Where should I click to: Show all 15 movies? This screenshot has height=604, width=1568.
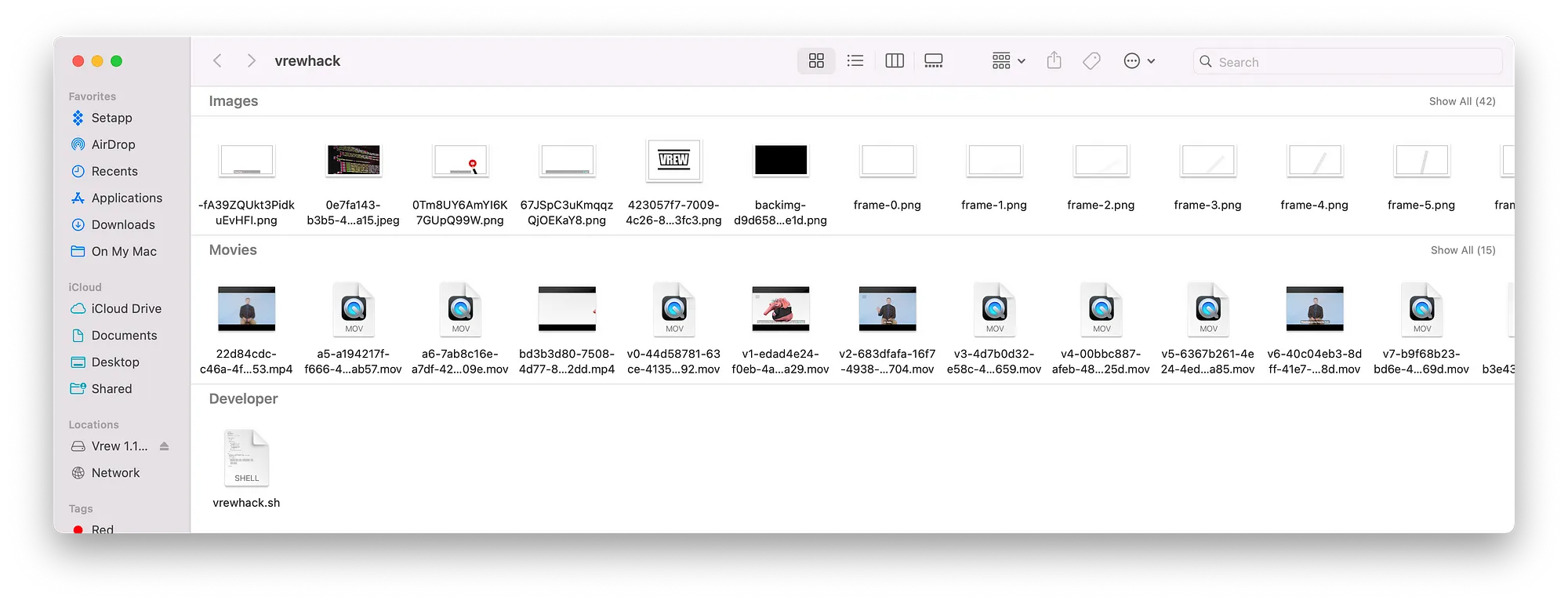point(1463,250)
